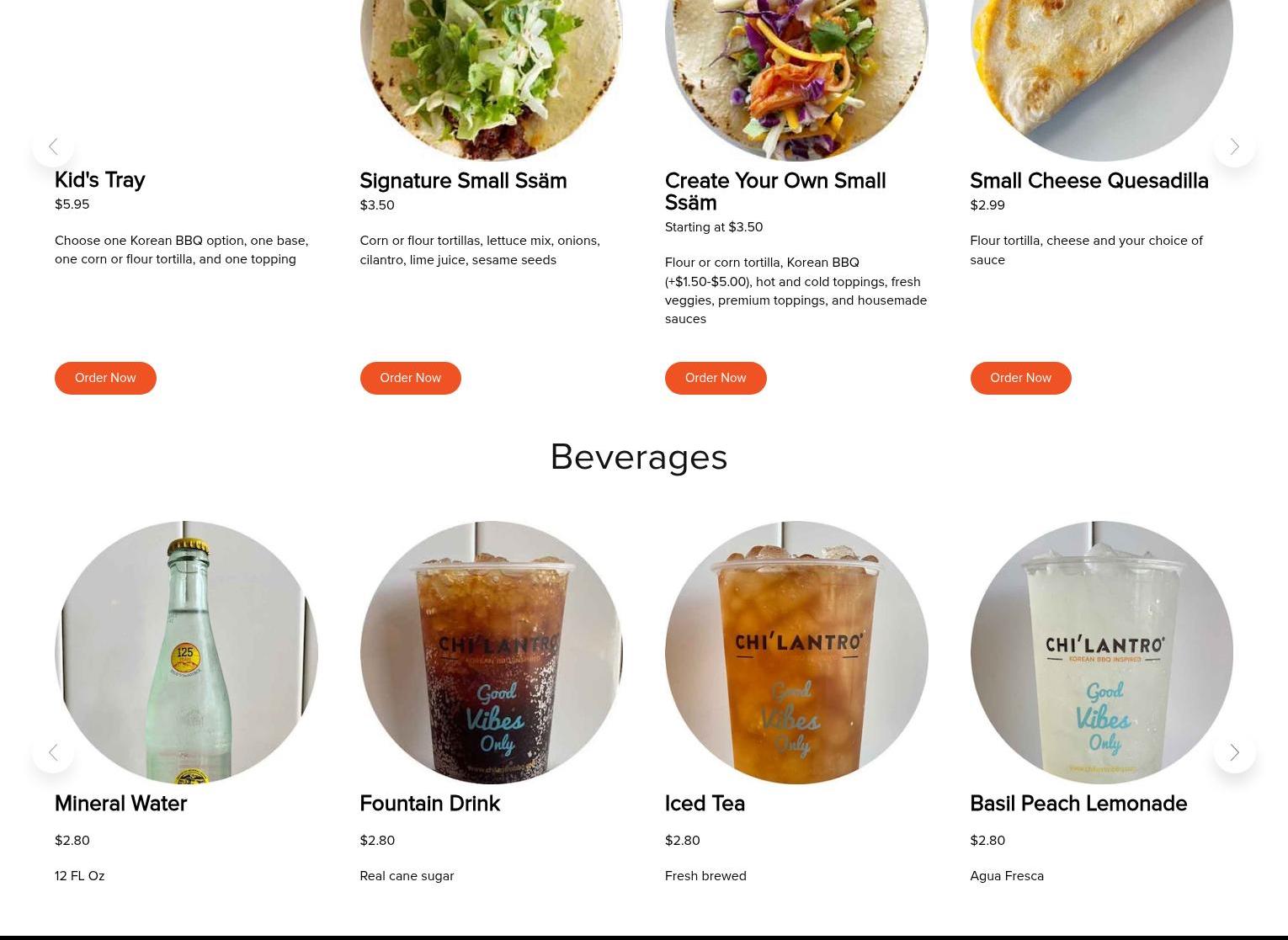This screenshot has width=1288, height=940.
Task: Order the Signature Small Ssäm
Action: click(x=410, y=378)
